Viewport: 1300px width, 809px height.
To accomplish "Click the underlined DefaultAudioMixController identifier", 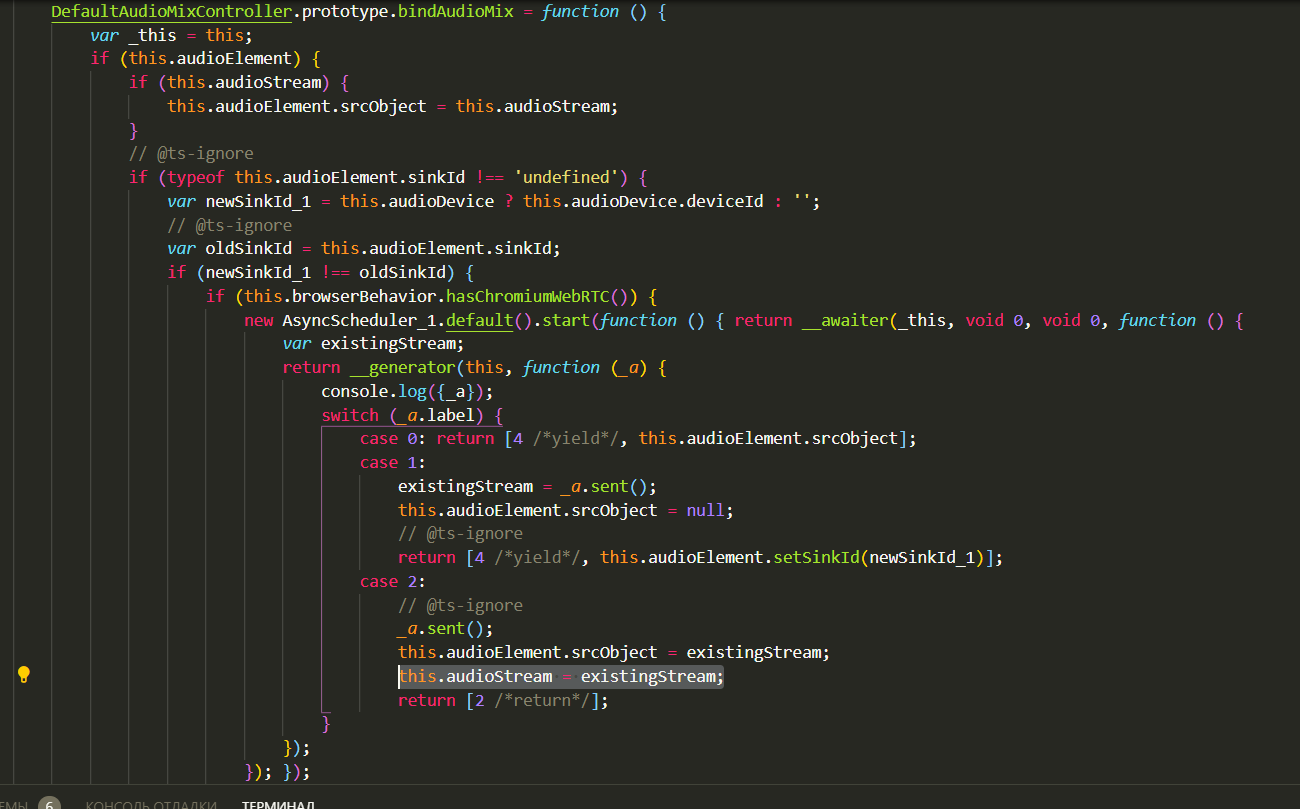I will 170,11.
